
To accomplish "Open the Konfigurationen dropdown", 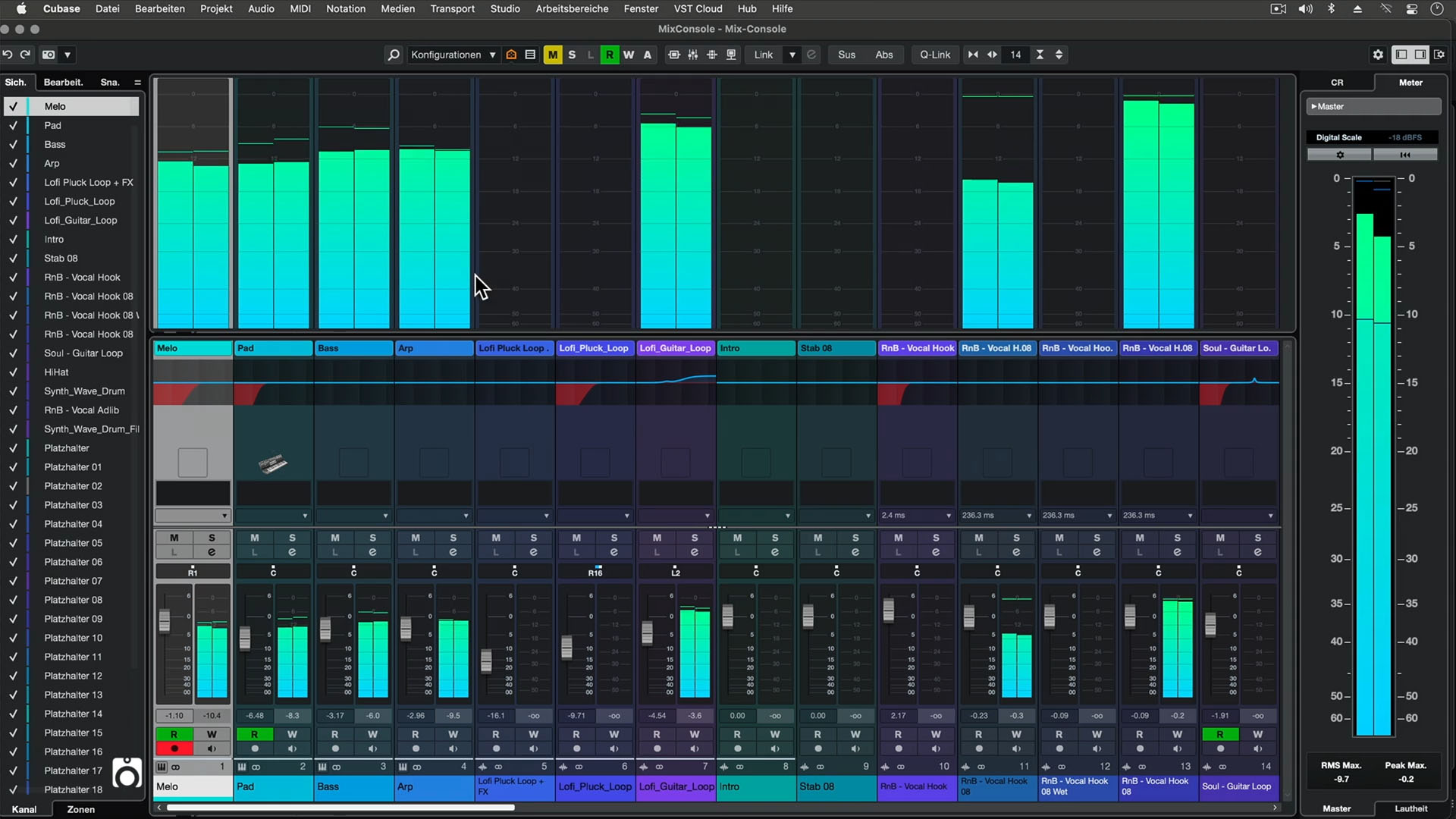I will (x=451, y=55).
